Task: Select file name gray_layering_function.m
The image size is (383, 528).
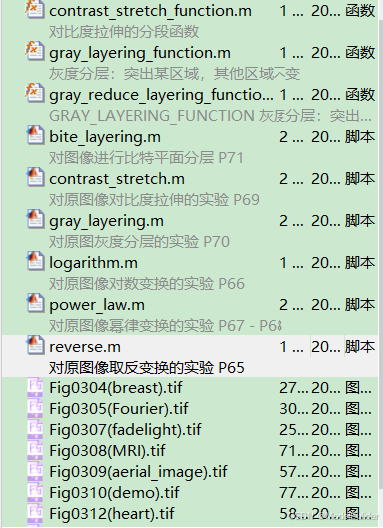Action: point(140,53)
